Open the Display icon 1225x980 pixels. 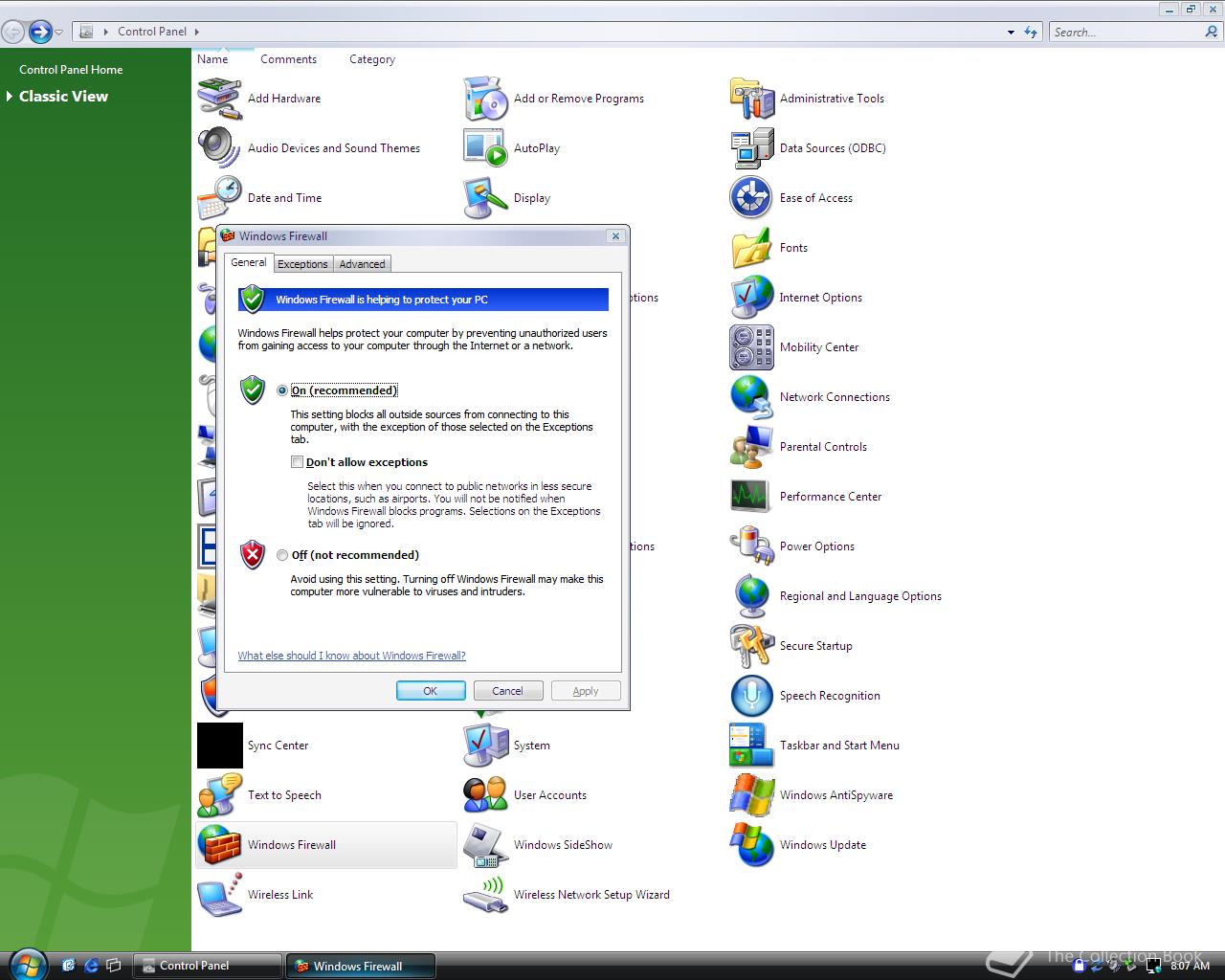pos(485,197)
